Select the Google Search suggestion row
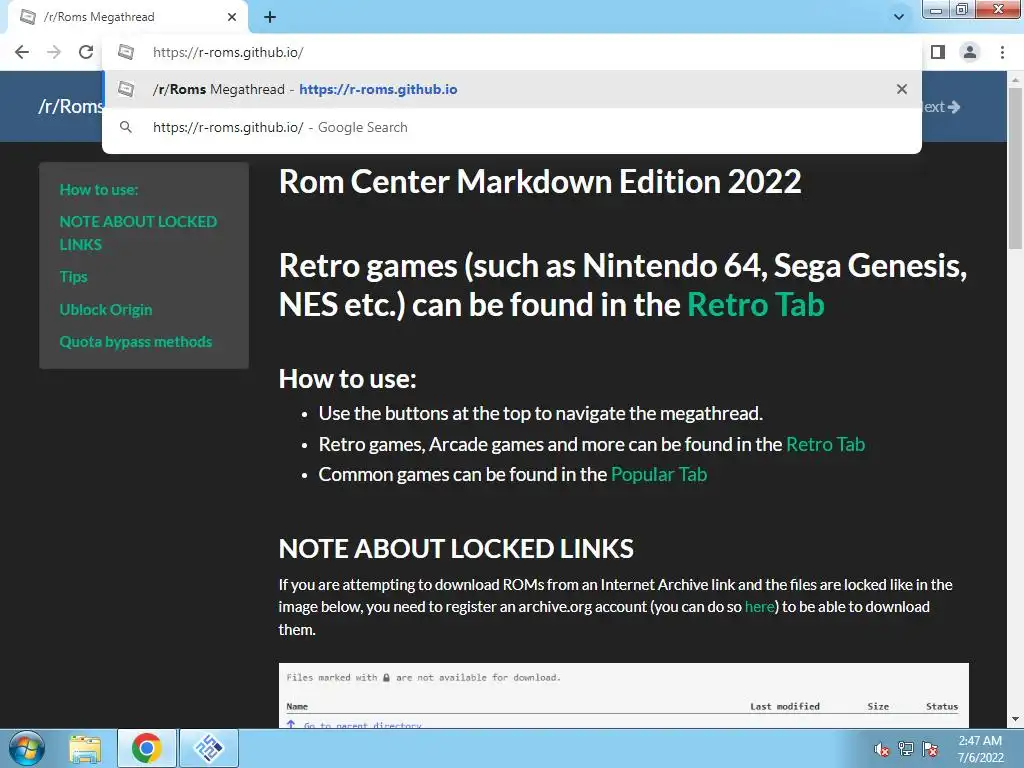The height and width of the screenshot is (768, 1024). [x=512, y=127]
